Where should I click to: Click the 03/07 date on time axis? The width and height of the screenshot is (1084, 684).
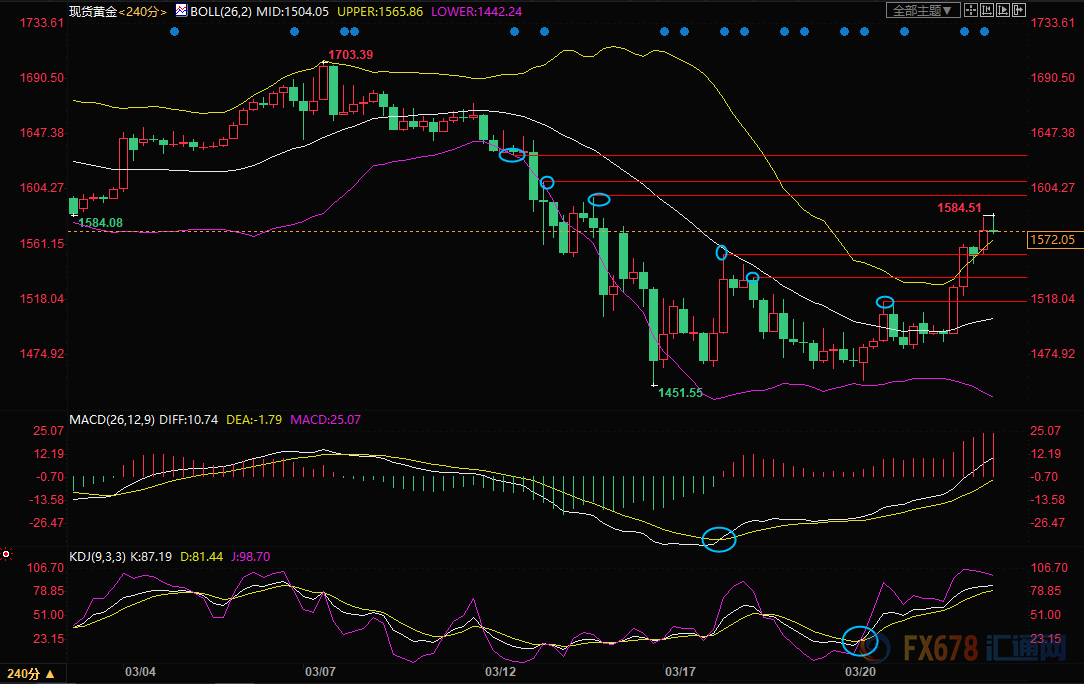(x=320, y=672)
